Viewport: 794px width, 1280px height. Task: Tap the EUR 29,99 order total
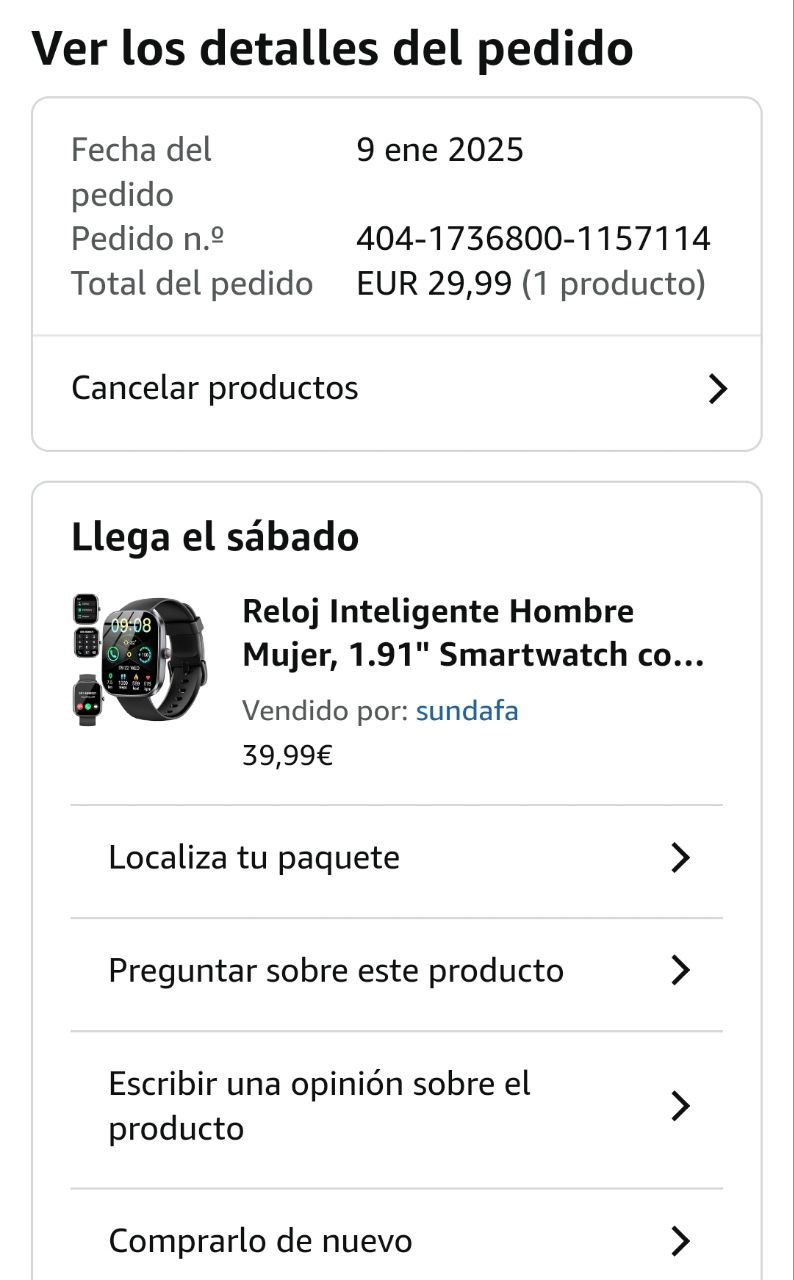tap(435, 284)
